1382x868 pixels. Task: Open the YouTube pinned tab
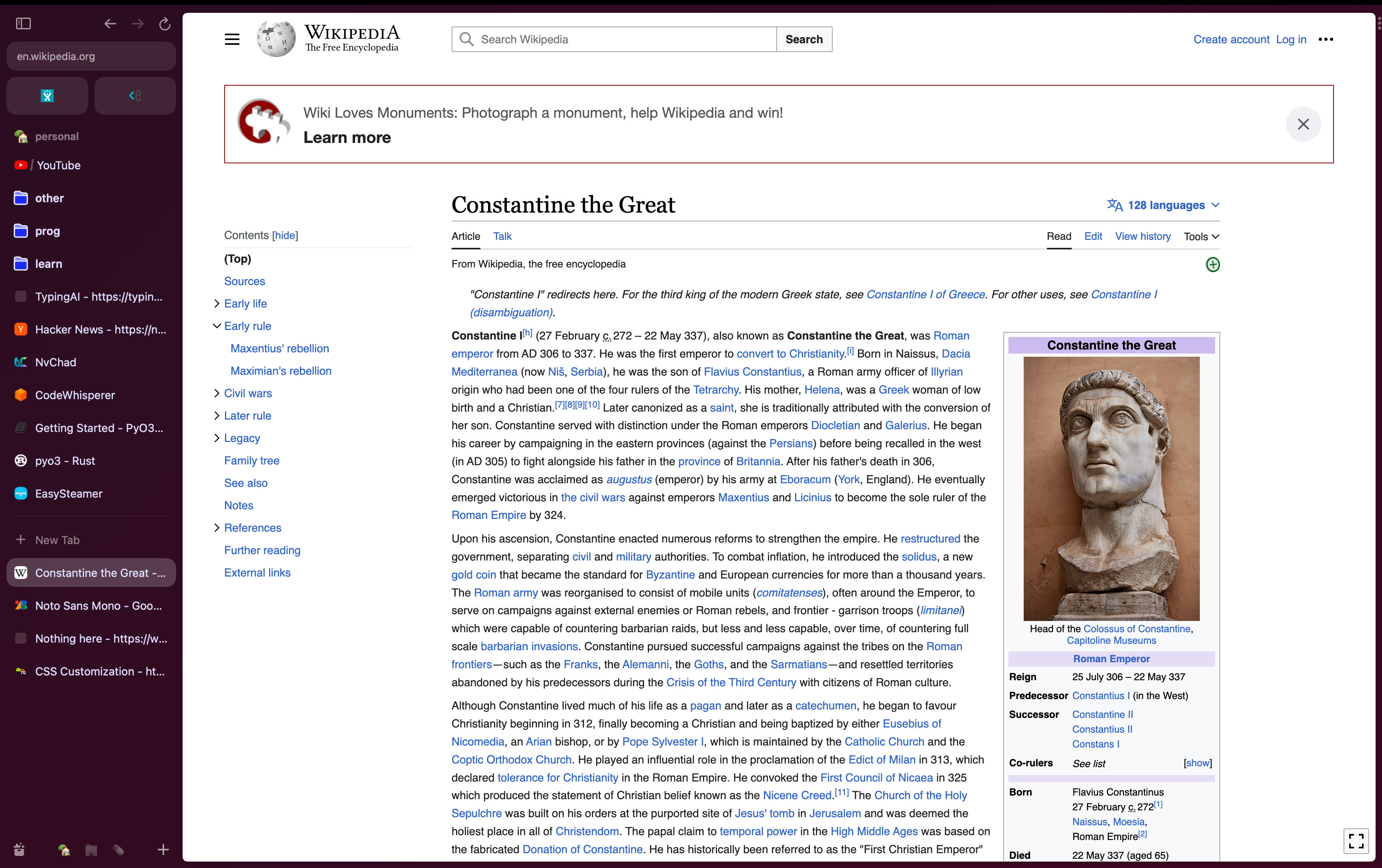[91, 165]
